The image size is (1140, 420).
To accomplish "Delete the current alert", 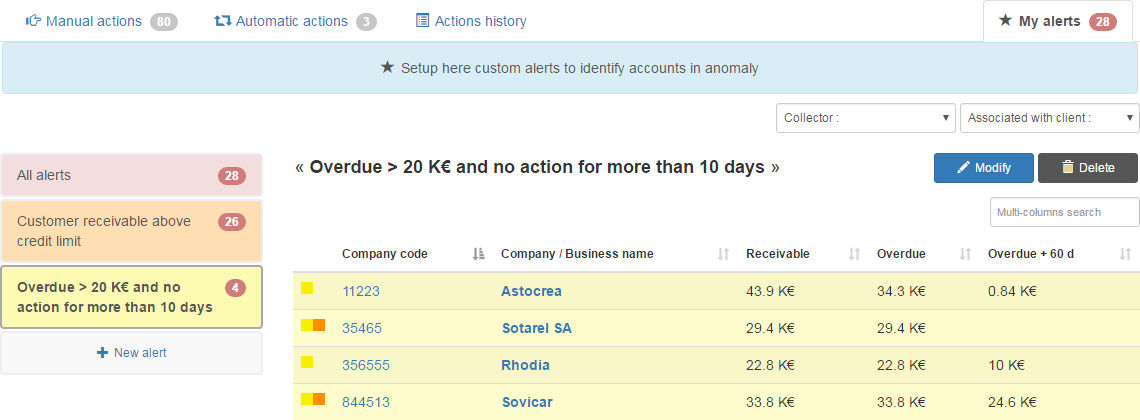I will (x=1087, y=168).
